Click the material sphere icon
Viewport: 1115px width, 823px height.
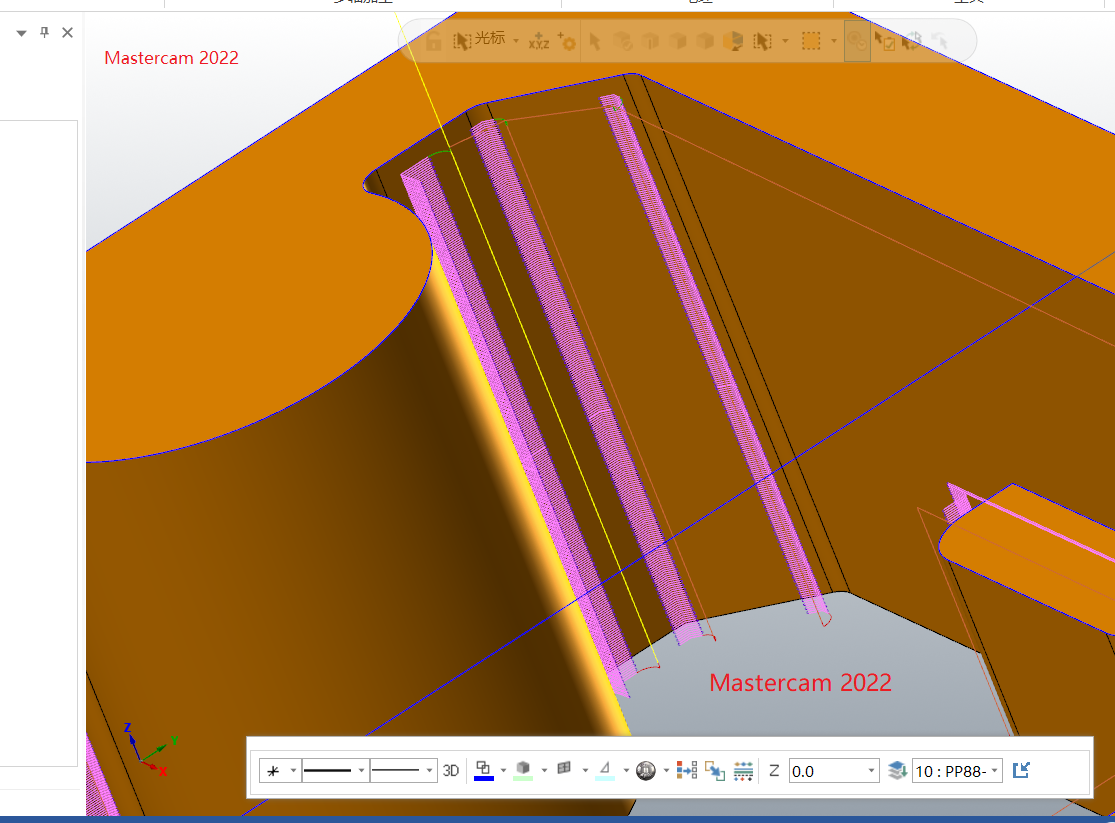(x=646, y=770)
